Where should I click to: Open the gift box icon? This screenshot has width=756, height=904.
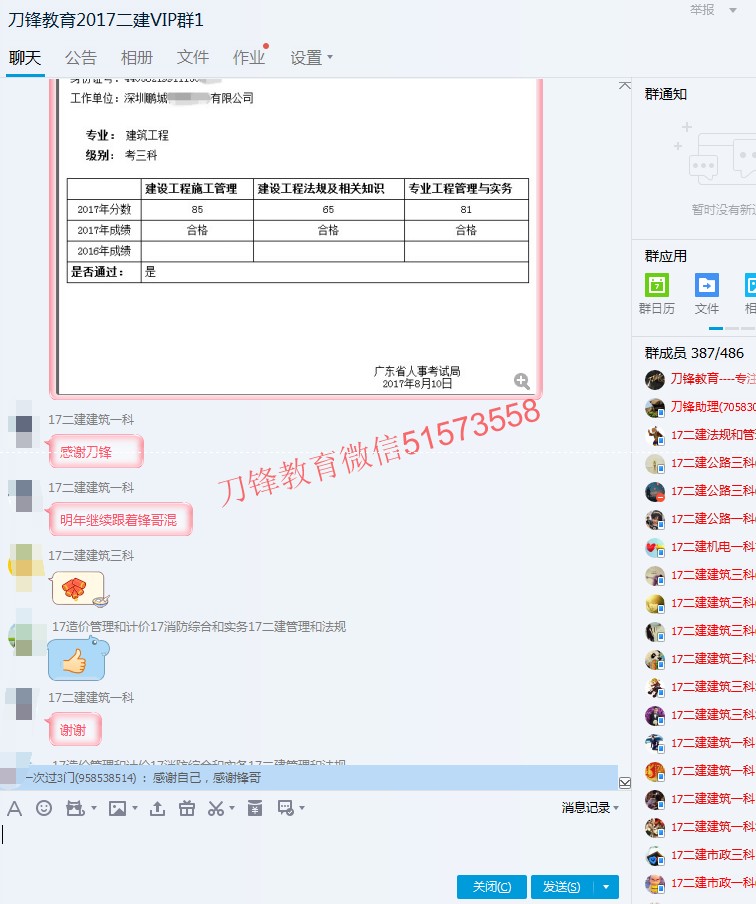click(x=186, y=808)
